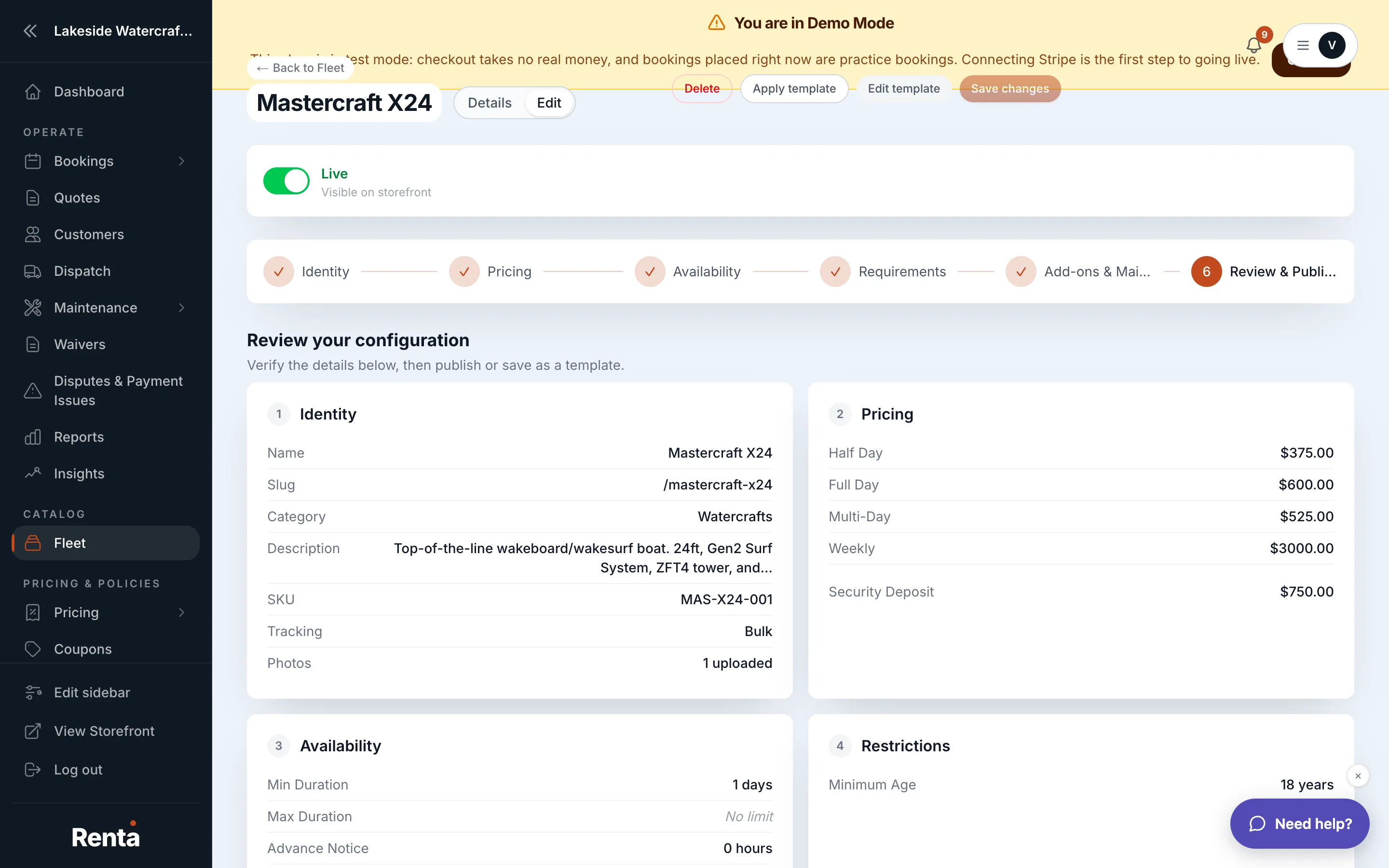The width and height of the screenshot is (1389, 868).
Task: Open Customers in sidebar
Action: pyautogui.click(x=106, y=235)
